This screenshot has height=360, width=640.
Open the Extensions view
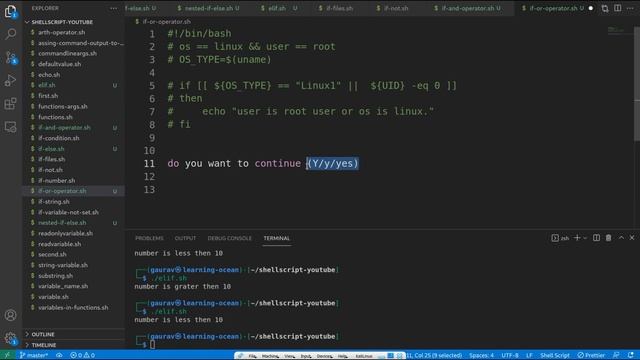pyautogui.click(x=11, y=104)
